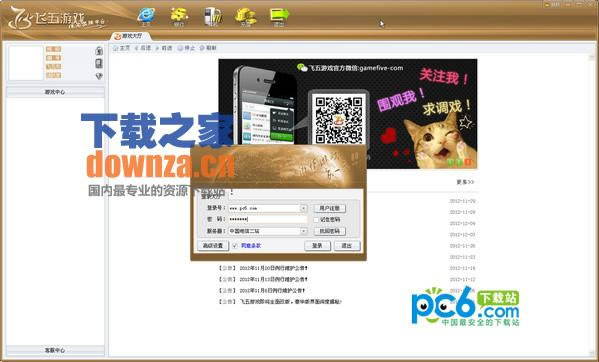Image resolution: width=599 pixels, height=362 pixels.
Task: Click the user registration (用户注册) button
Action: coord(329,208)
